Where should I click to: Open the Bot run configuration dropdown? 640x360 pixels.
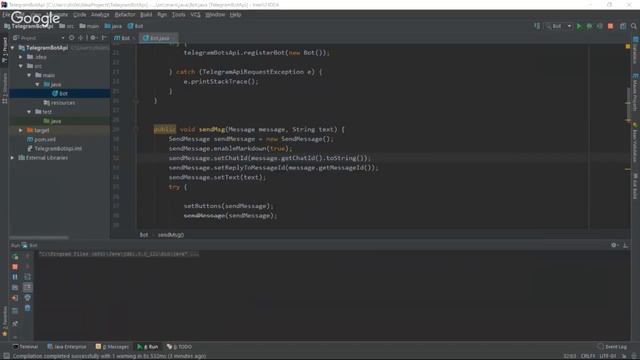point(560,26)
